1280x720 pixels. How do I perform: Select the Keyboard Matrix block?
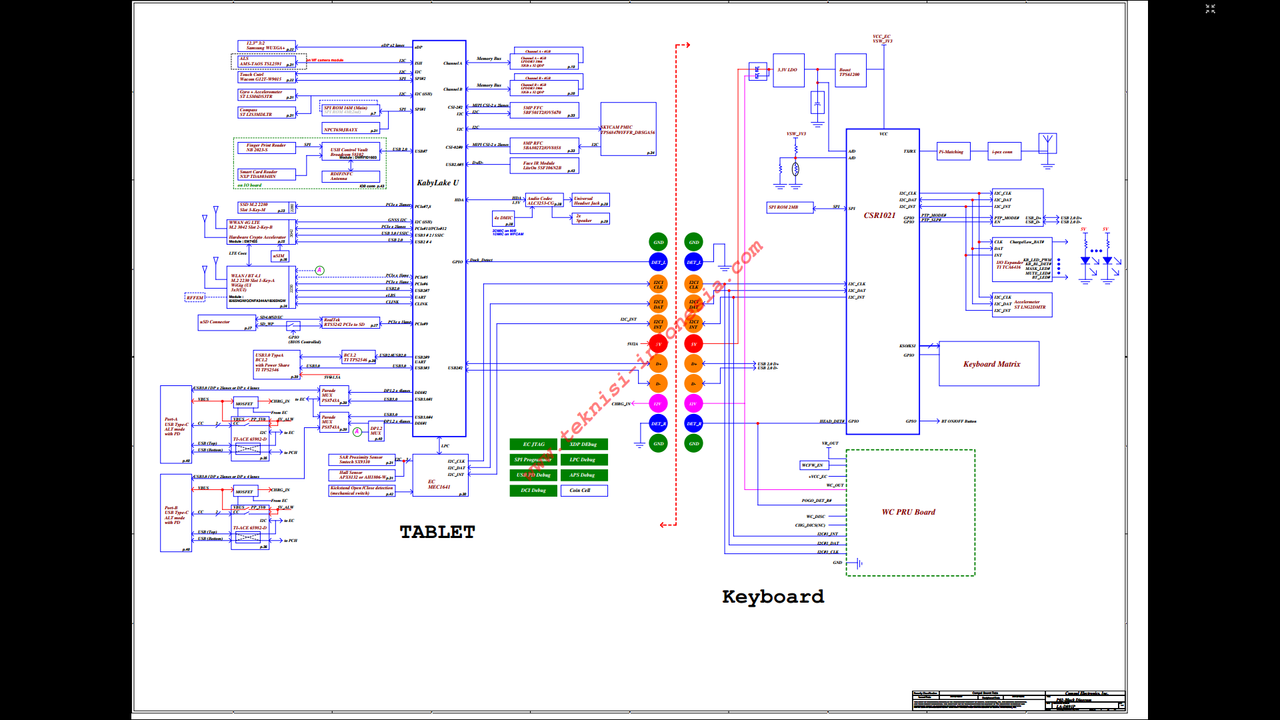tap(989, 364)
